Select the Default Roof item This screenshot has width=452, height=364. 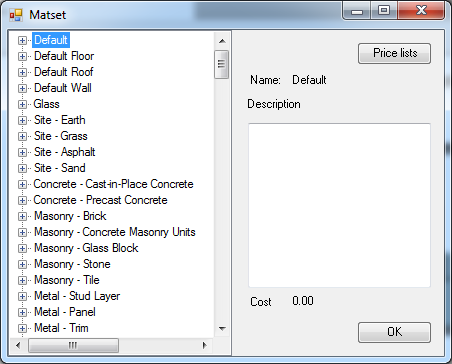click(x=64, y=72)
